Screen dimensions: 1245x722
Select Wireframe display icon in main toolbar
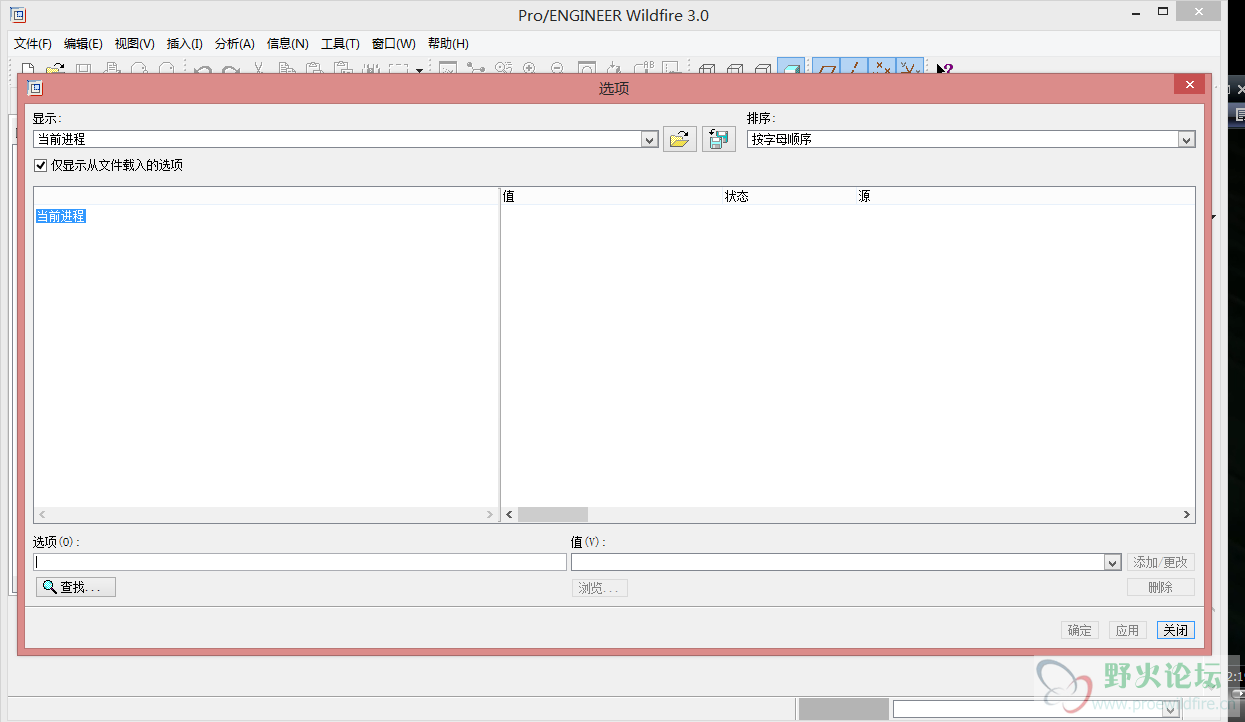tap(707, 69)
